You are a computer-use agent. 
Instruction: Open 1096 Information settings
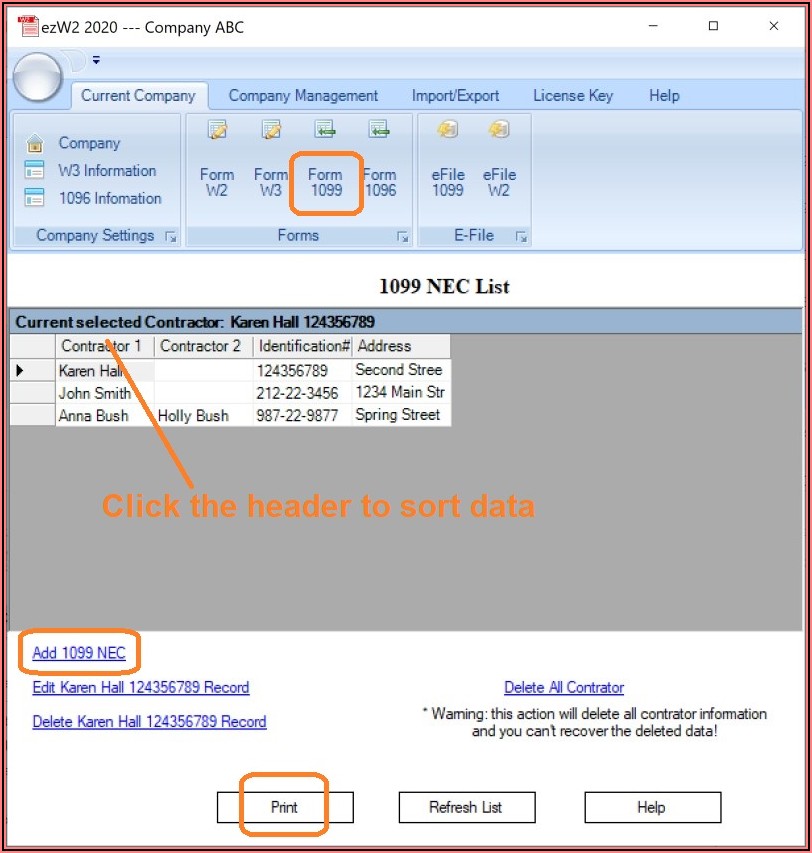click(x=109, y=198)
